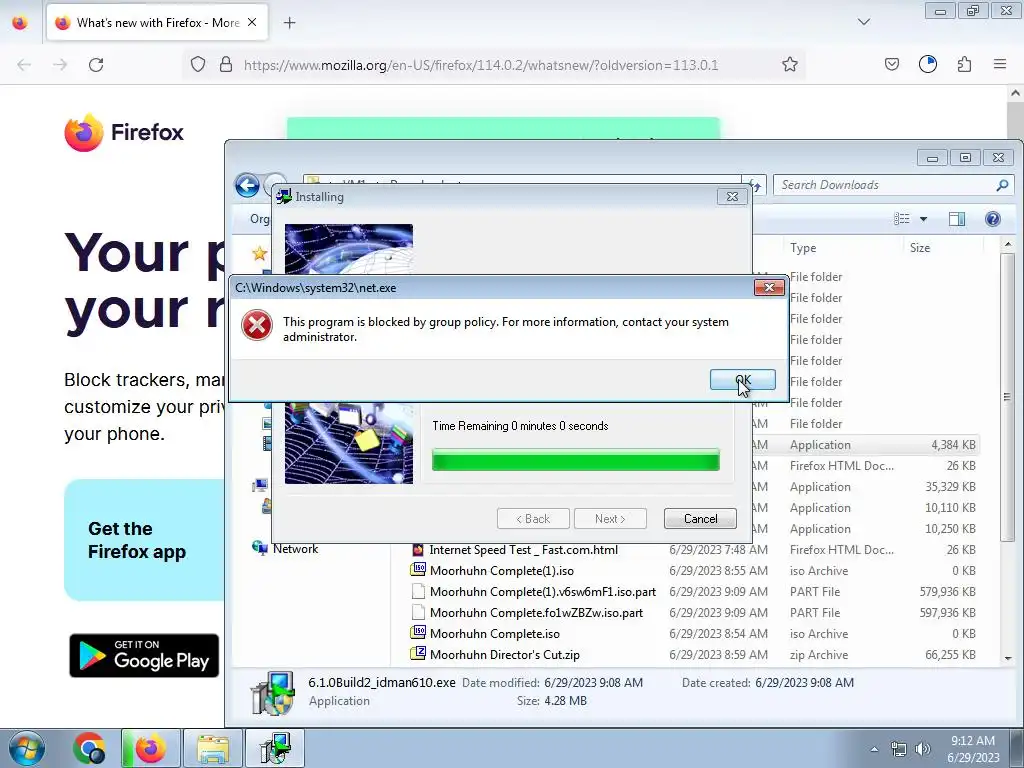
Task: Click the Favorites star in navigation pane
Action: [259, 253]
